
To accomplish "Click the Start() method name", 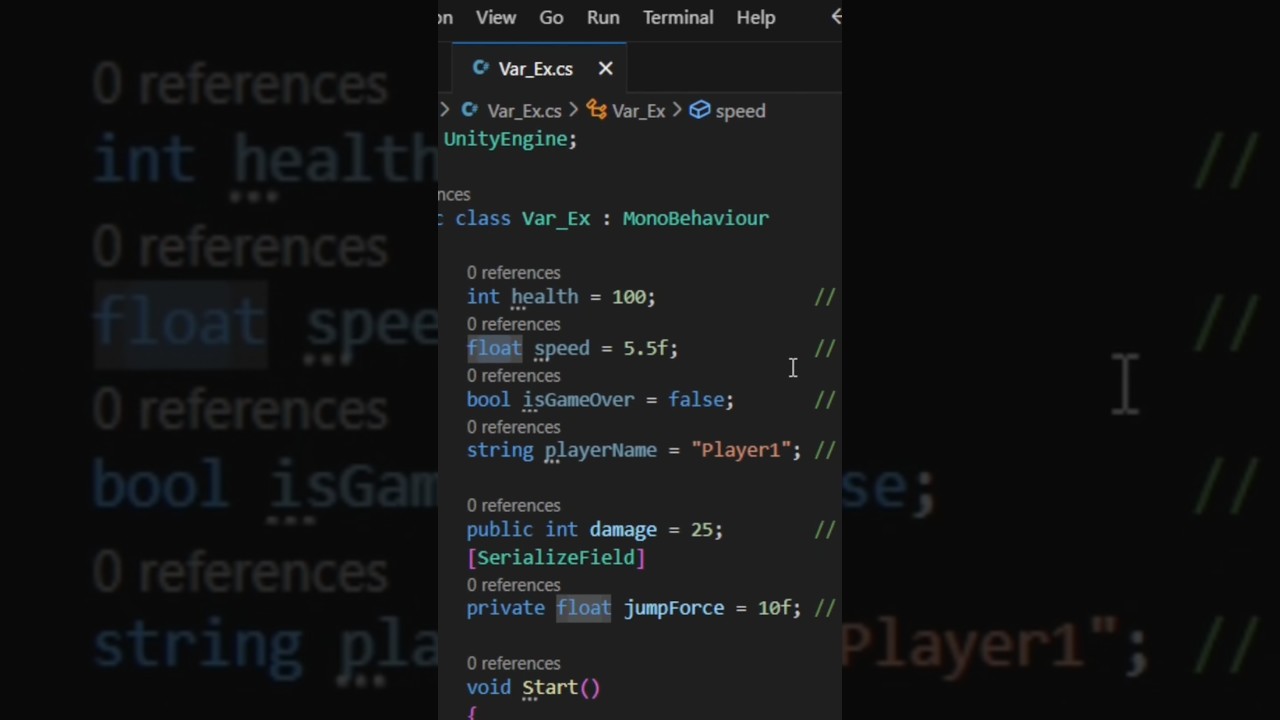I will pyautogui.click(x=550, y=688).
